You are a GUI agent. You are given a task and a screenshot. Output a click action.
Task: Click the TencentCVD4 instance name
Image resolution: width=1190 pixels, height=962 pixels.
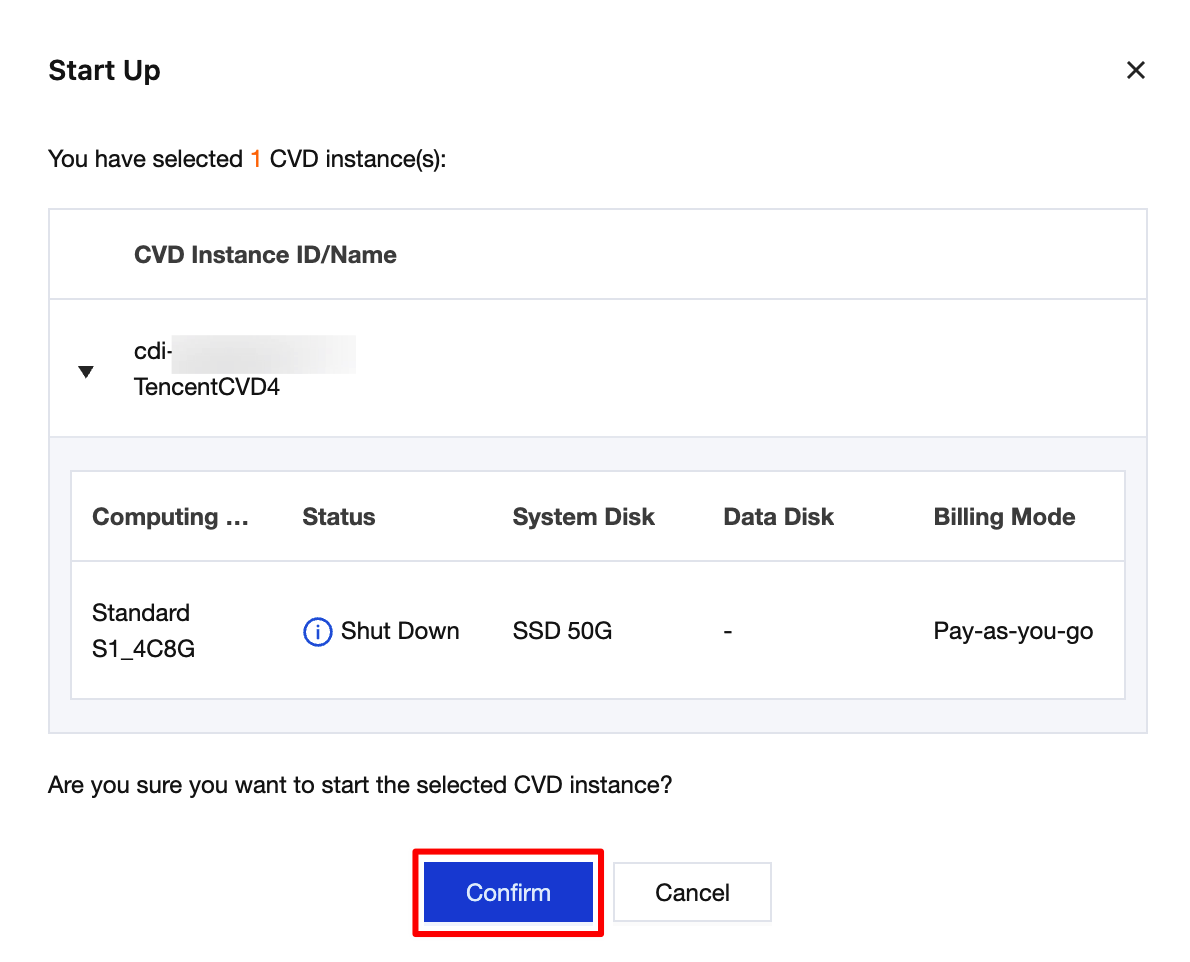coord(207,387)
